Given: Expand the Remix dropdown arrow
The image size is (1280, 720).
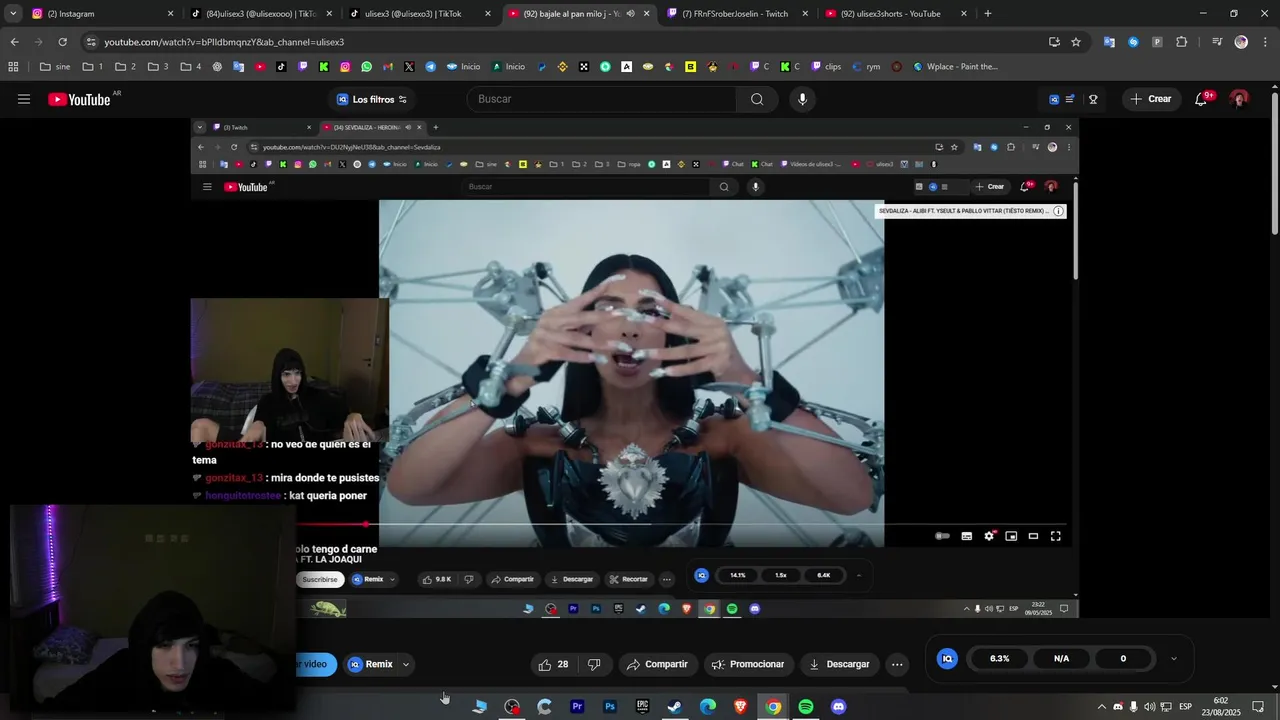Looking at the screenshot, I should [x=405, y=664].
